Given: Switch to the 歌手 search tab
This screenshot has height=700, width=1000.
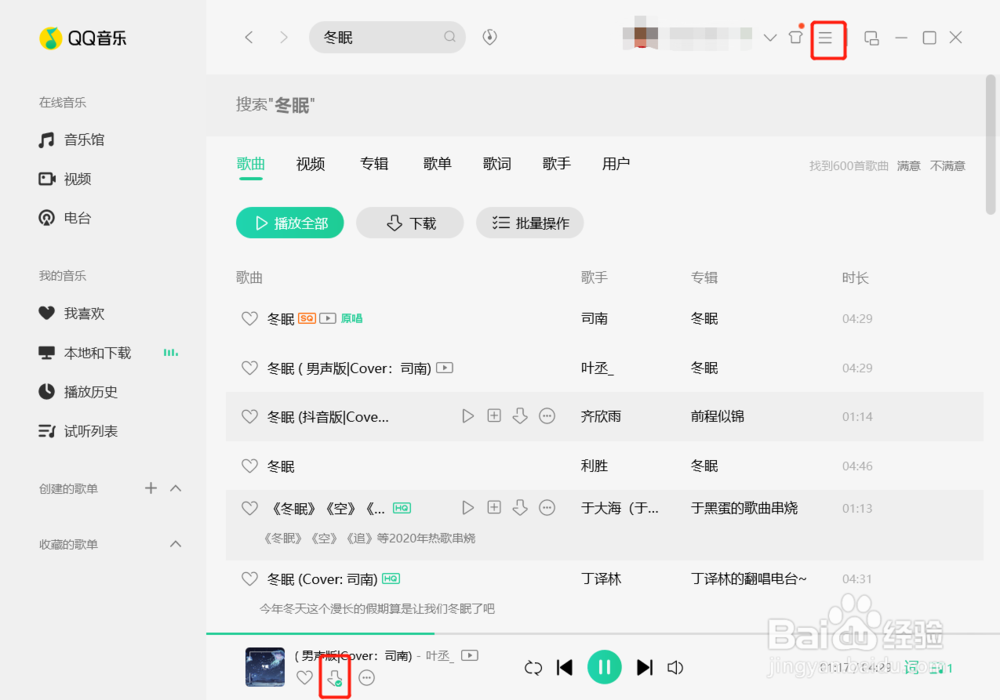Looking at the screenshot, I should [556, 164].
